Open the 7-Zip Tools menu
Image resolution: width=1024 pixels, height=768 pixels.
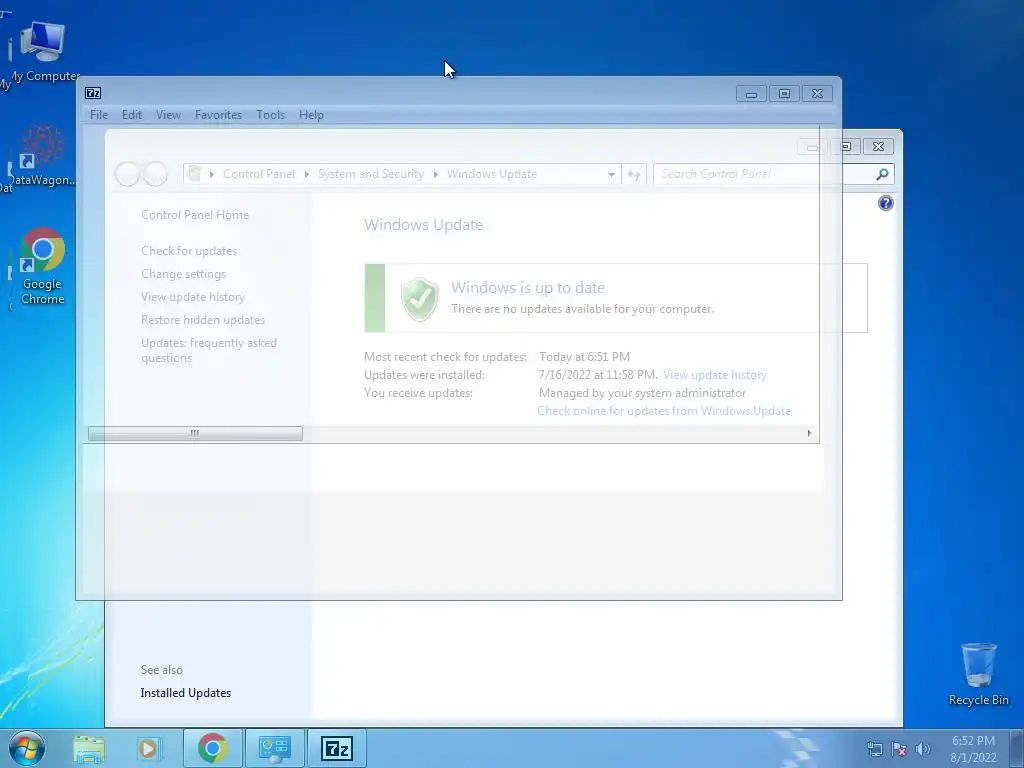[x=270, y=115]
